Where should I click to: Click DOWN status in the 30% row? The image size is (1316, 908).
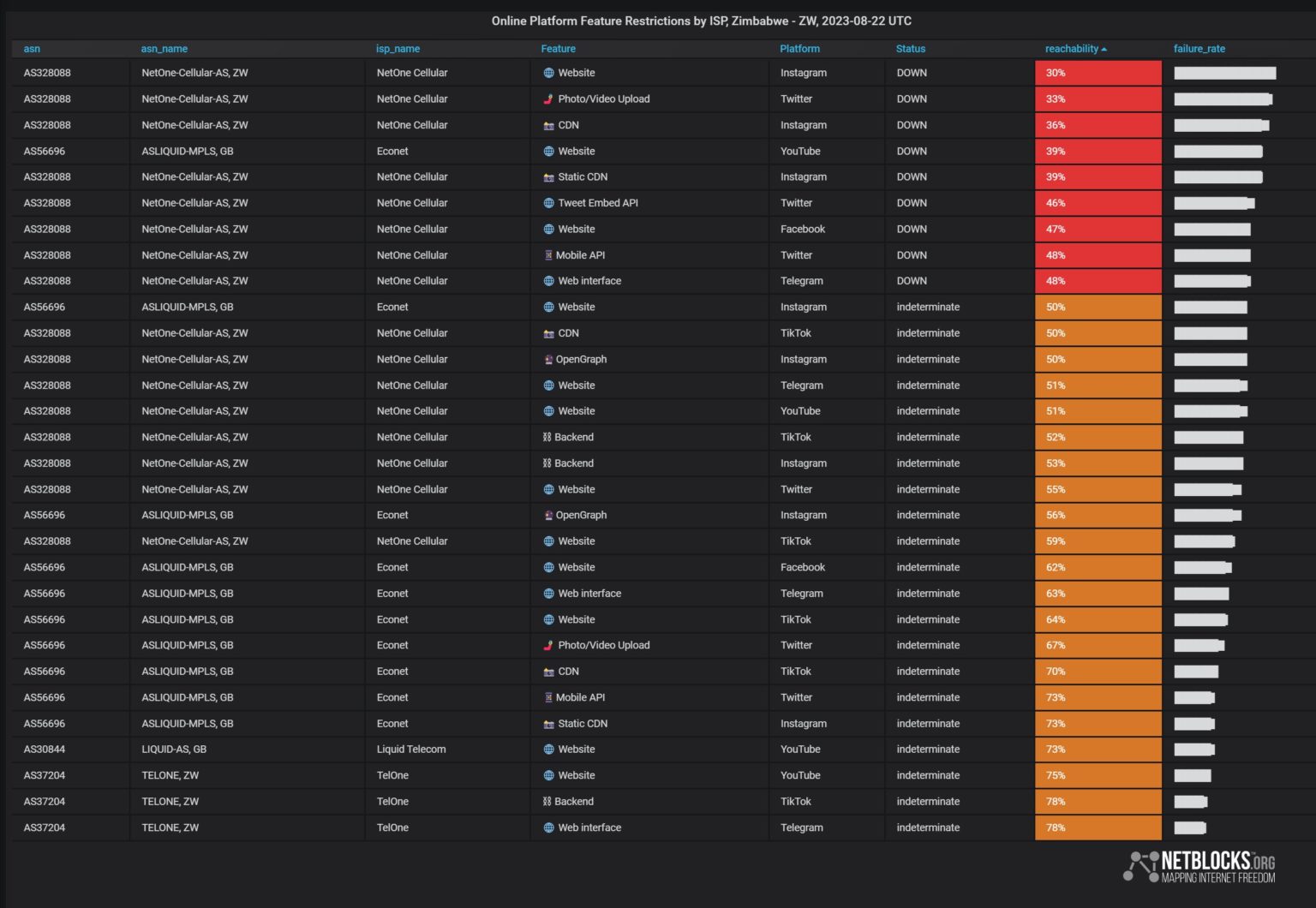[912, 74]
